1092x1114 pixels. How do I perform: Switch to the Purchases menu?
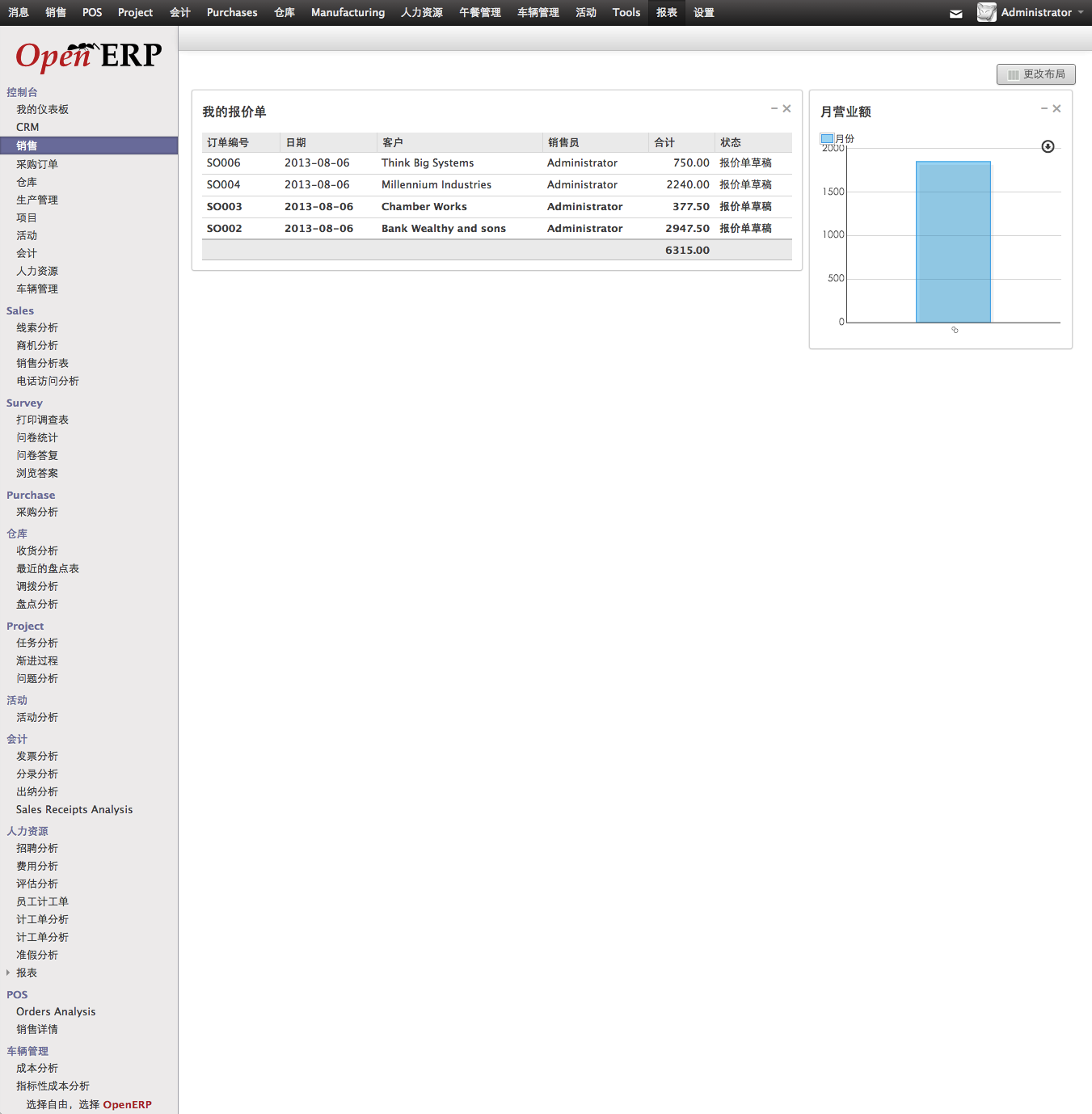(232, 12)
